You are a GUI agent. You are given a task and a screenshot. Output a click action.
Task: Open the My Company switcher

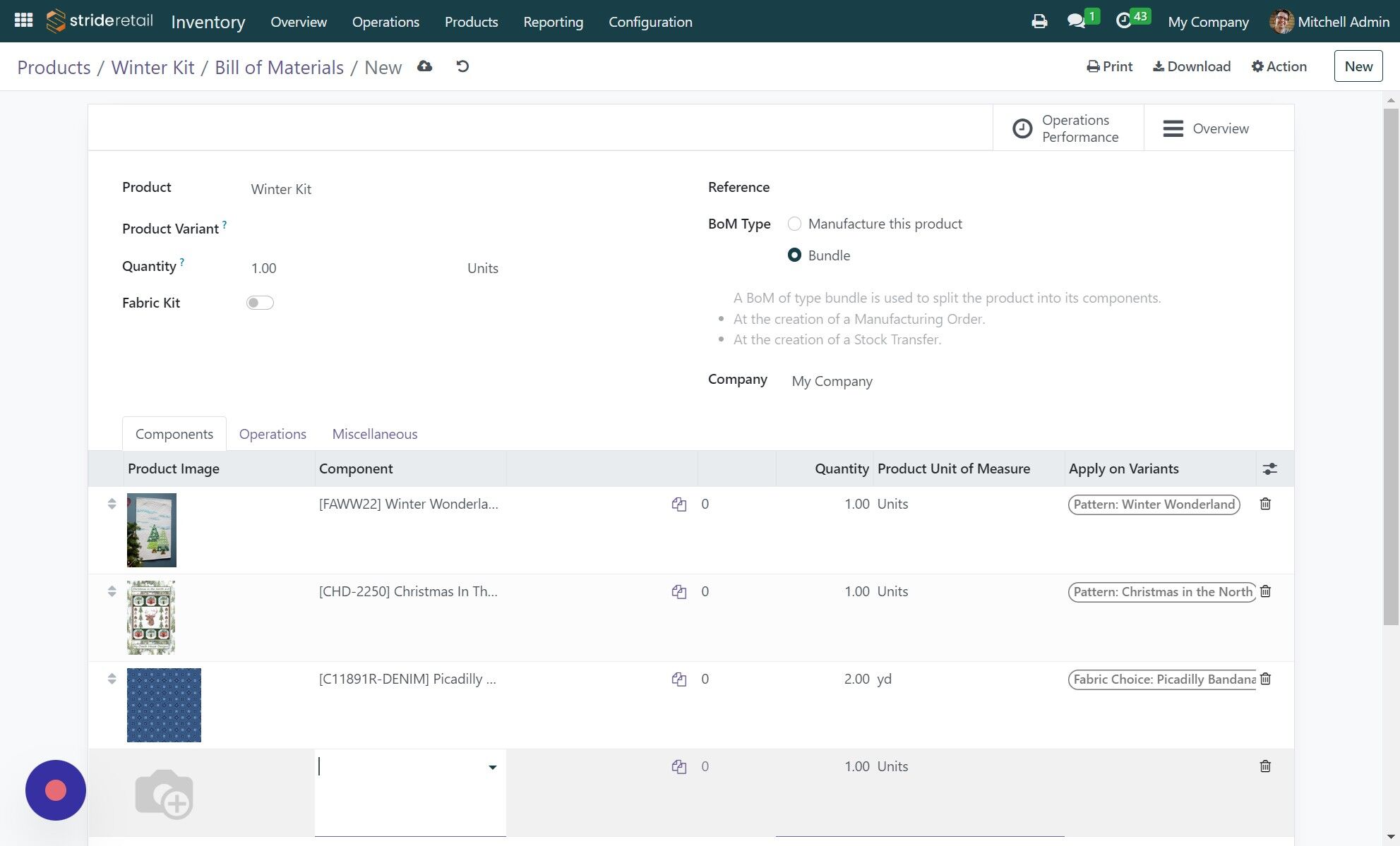(1208, 22)
